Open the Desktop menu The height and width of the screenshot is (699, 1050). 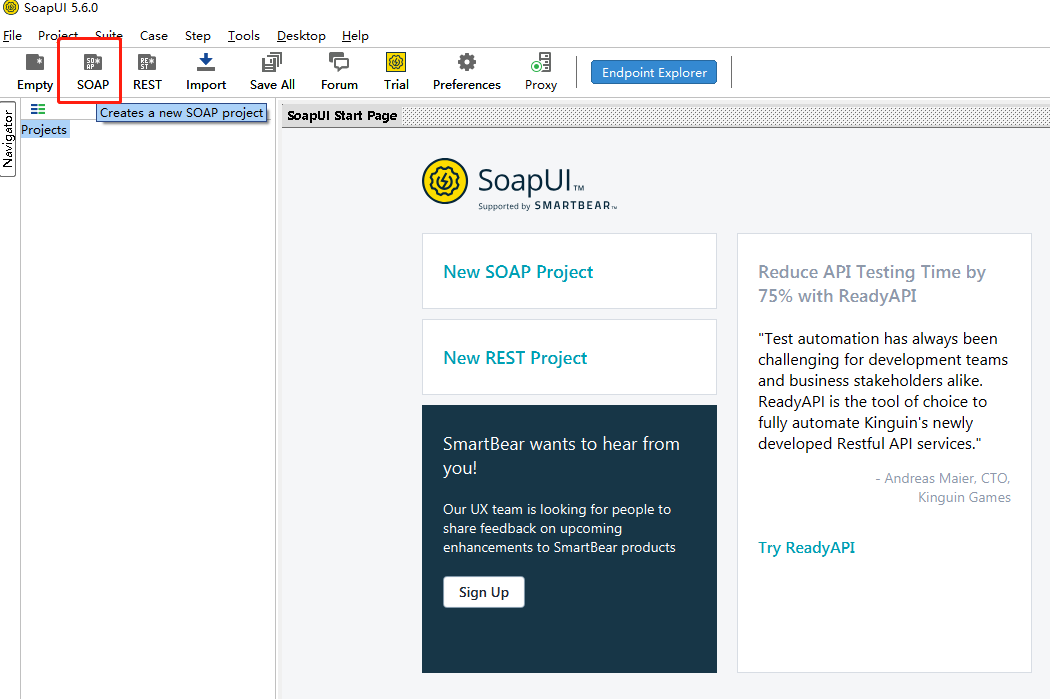click(x=301, y=35)
